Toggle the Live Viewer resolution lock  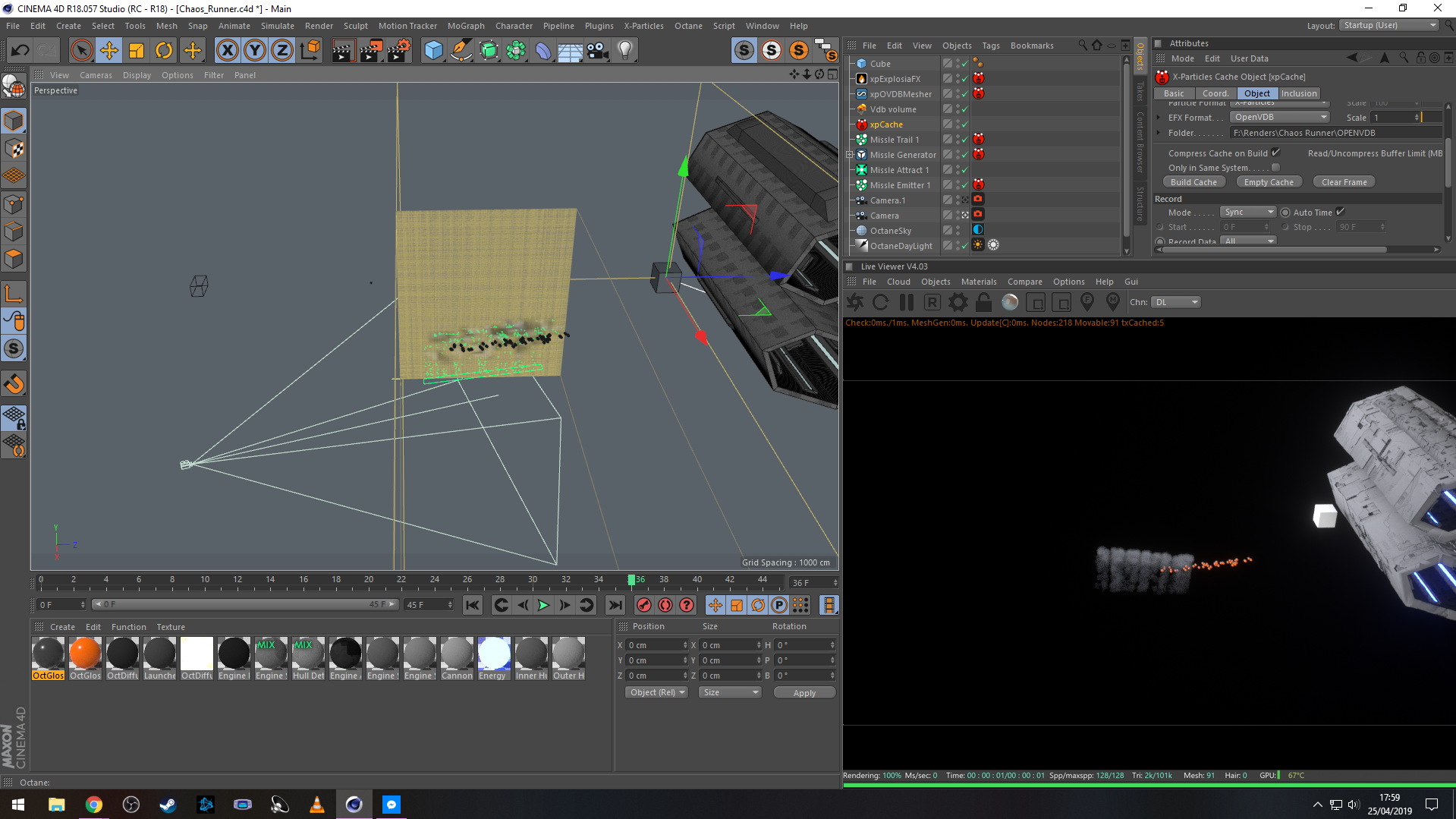983,302
